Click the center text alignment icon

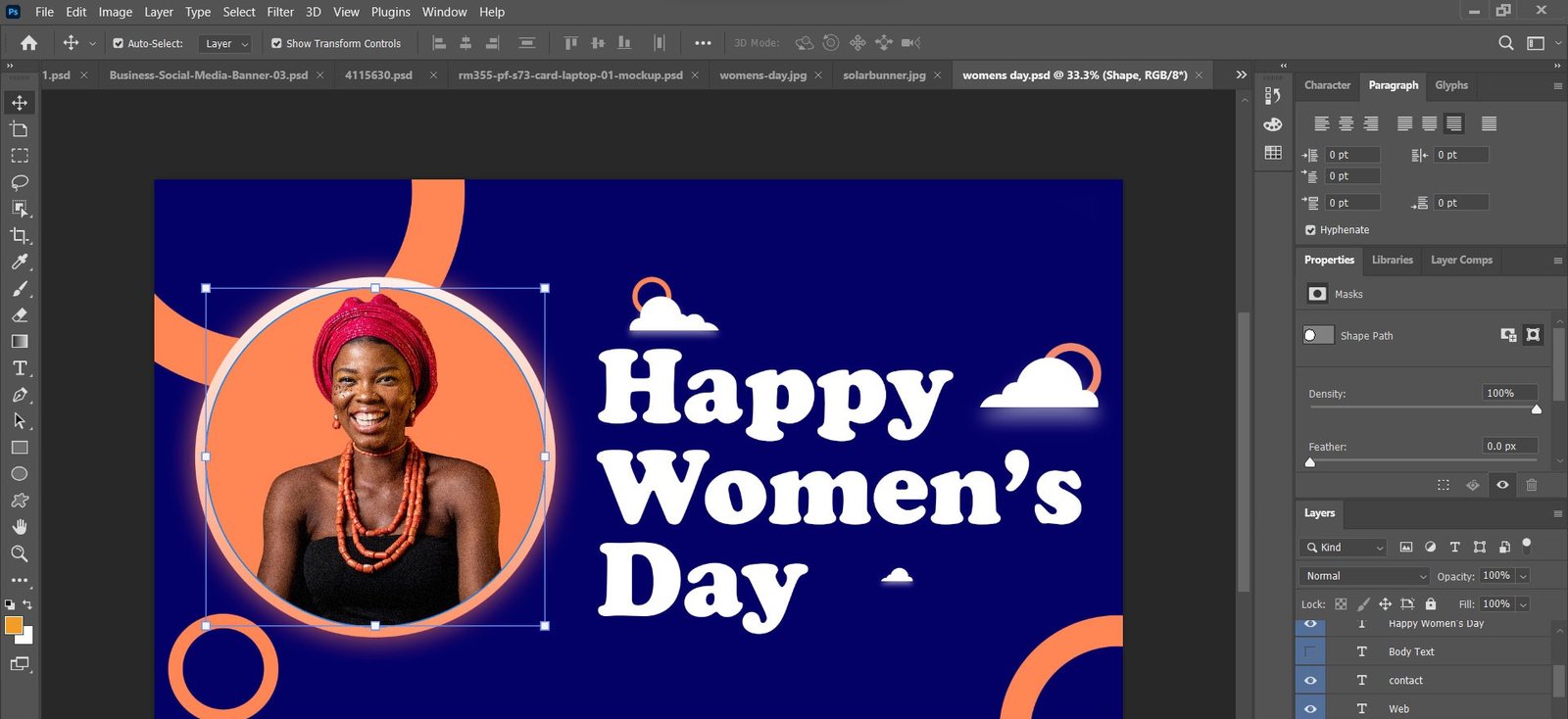click(x=1347, y=123)
